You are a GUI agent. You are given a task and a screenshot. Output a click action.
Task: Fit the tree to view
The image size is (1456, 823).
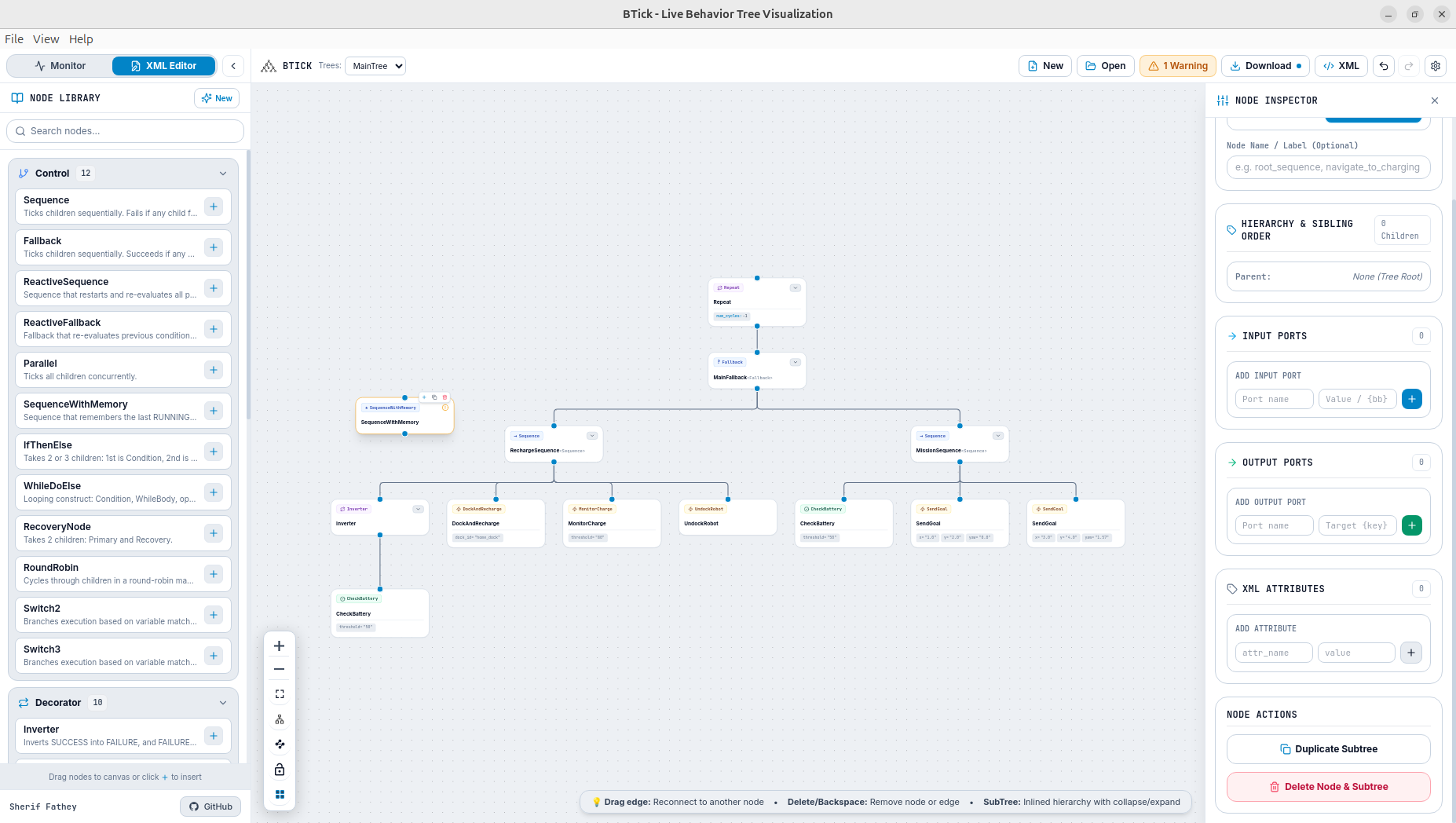pos(280,694)
